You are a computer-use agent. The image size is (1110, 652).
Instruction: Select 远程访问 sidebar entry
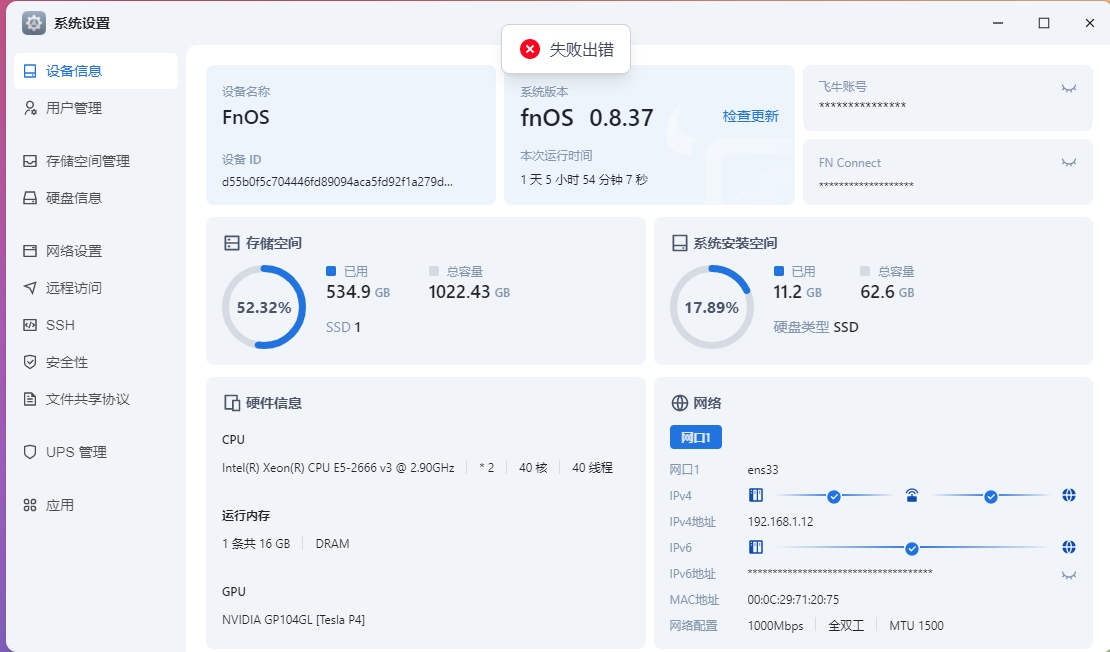pyautogui.click(x=96, y=287)
